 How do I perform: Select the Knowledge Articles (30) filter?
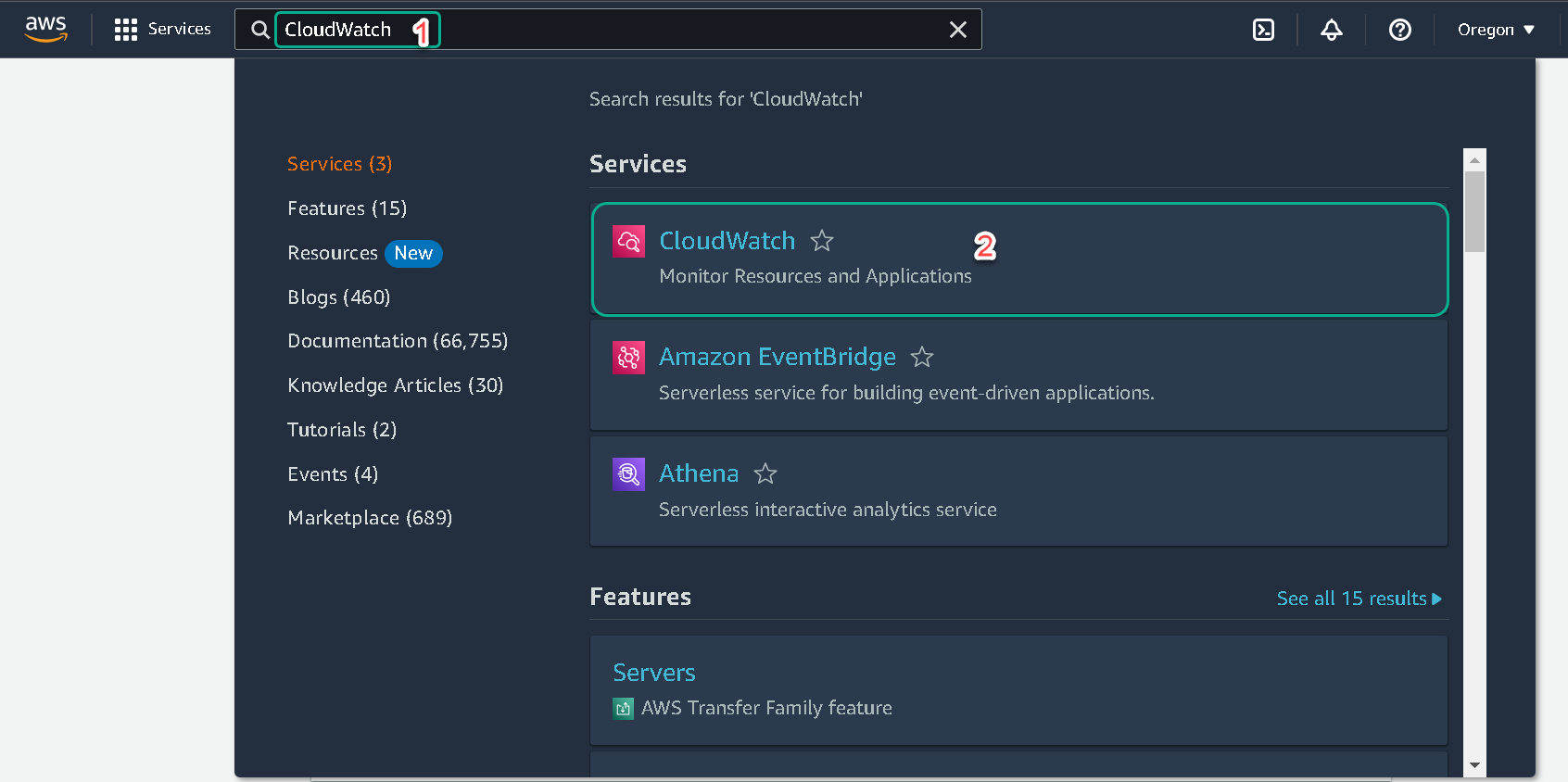click(396, 385)
